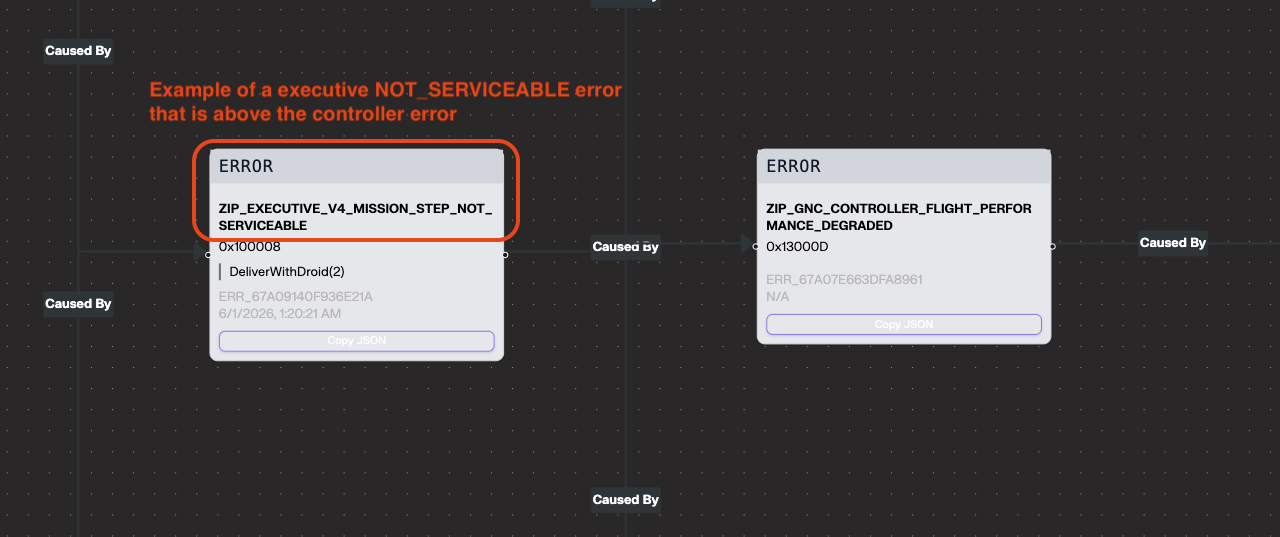This screenshot has height=537, width=1280.
Task: Click the Caused By label between the two error cards
Action: [x=625, y=246]
